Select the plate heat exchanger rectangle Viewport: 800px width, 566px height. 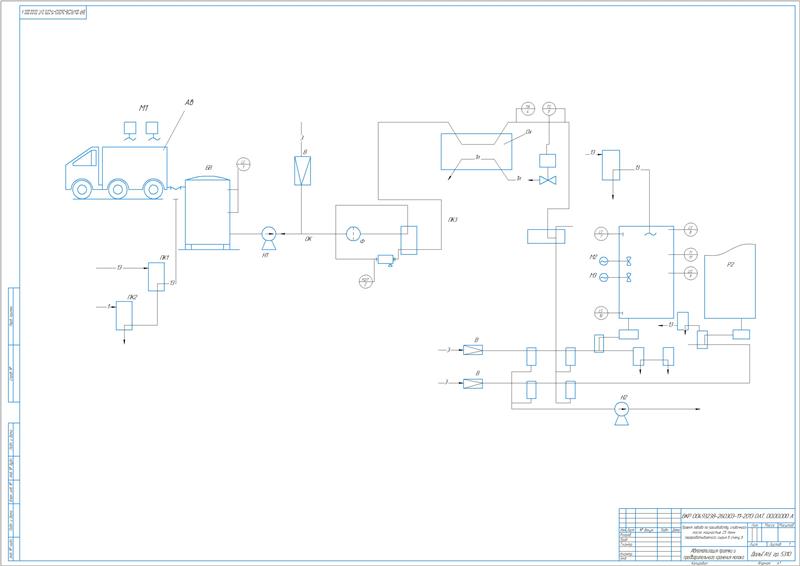coord(477,151)
